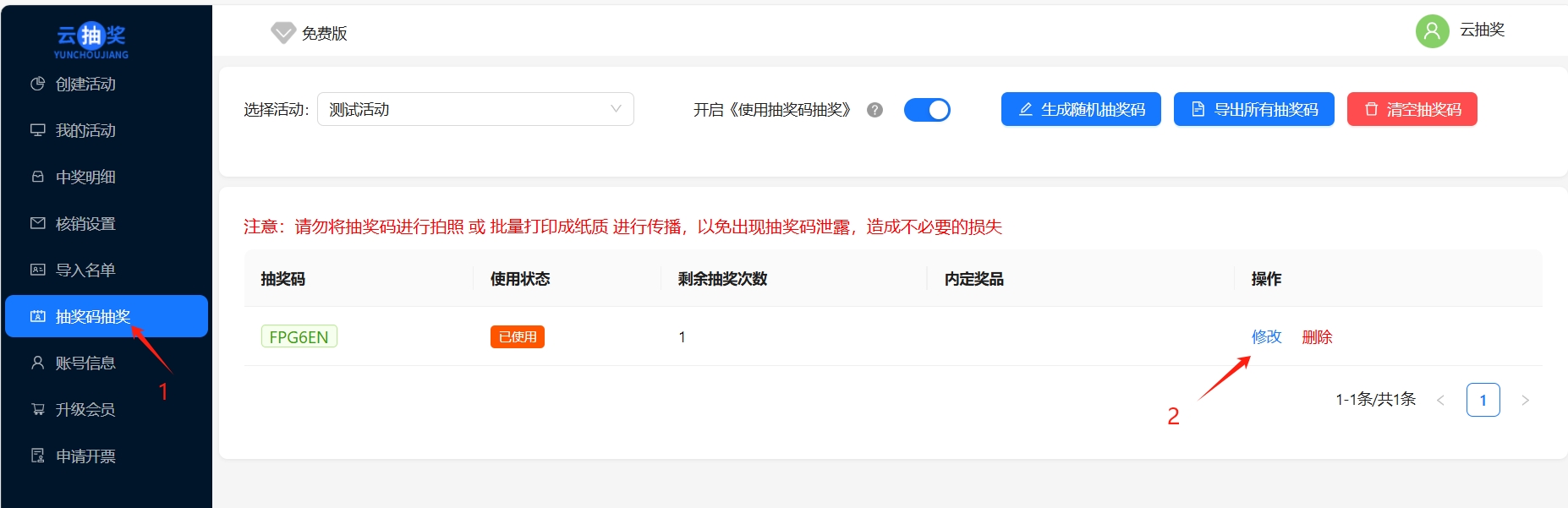1568x508 pixels.
Task: Click the red 注意 warning notice text
Action: pos(623,227)
